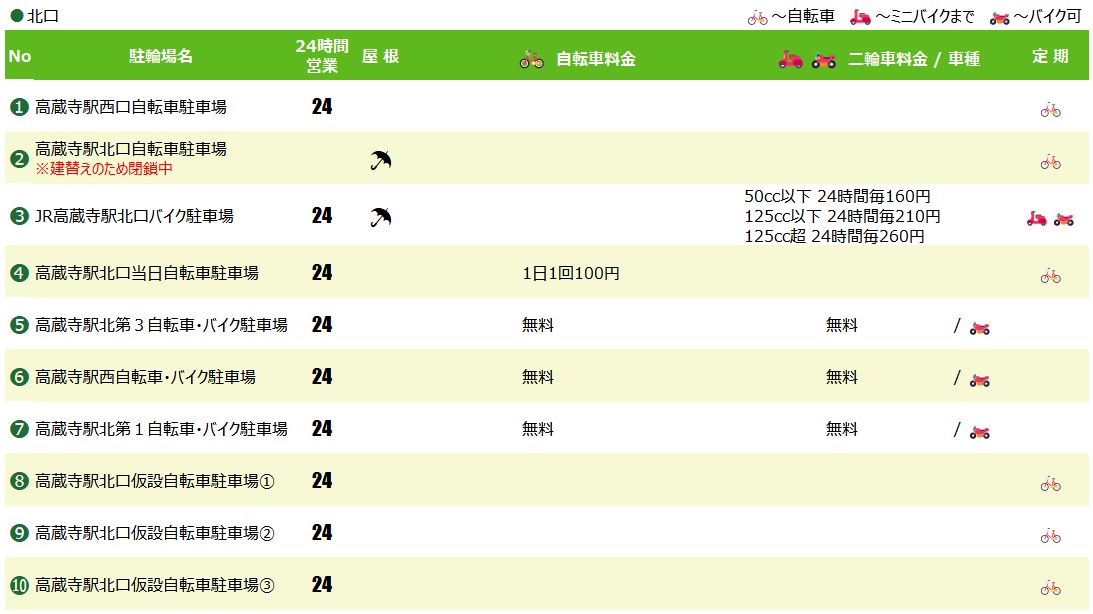Click the motorcycle legend icon beside バイク可
1093x614 pixels.
1000,18
